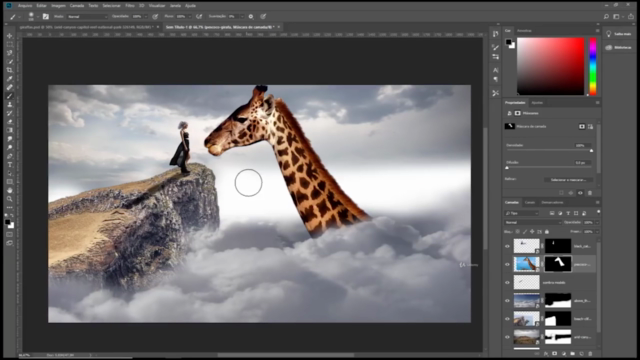Switch to the Canais tab
The height and width of the screenshot is (360, 640).
pos(530,202)
